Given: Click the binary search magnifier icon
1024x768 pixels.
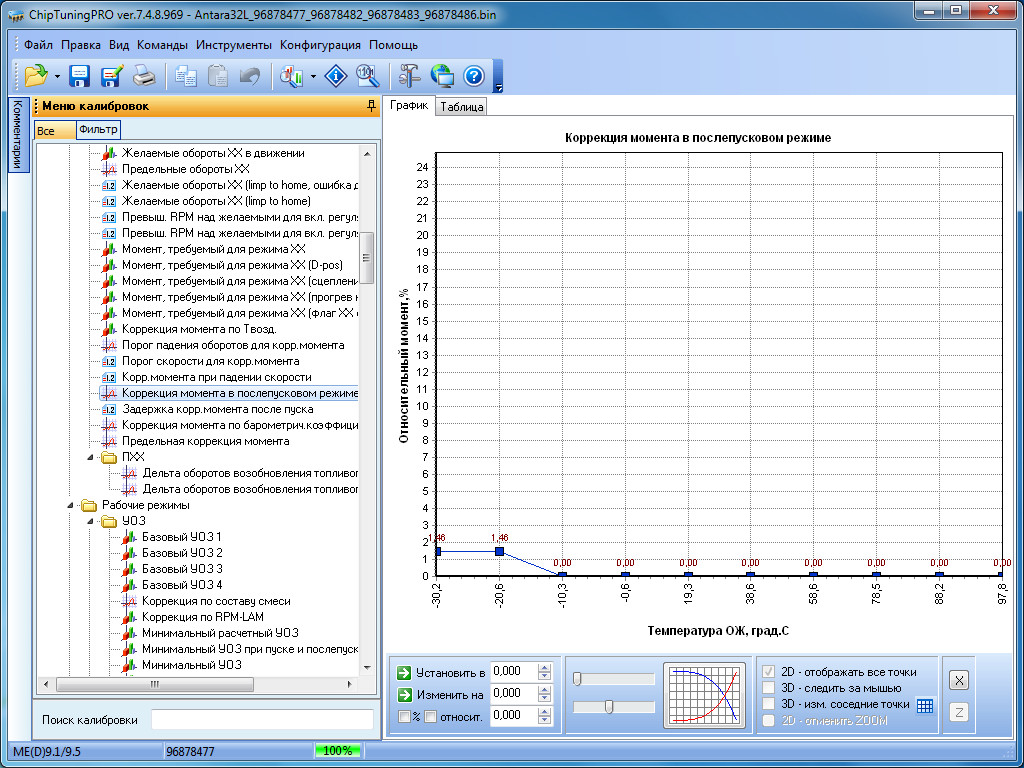Looking at the screenshot, I should pyautogui.click(x=367, y=76).
